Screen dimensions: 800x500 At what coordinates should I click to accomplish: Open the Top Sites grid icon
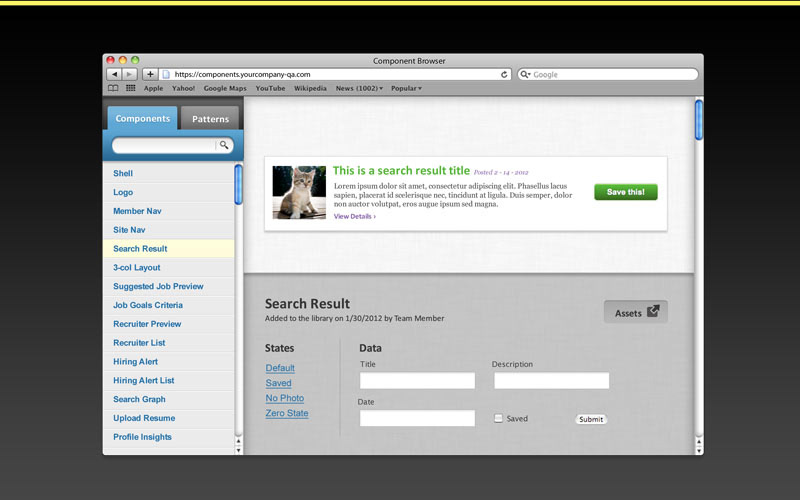click(x=131, y=88)
